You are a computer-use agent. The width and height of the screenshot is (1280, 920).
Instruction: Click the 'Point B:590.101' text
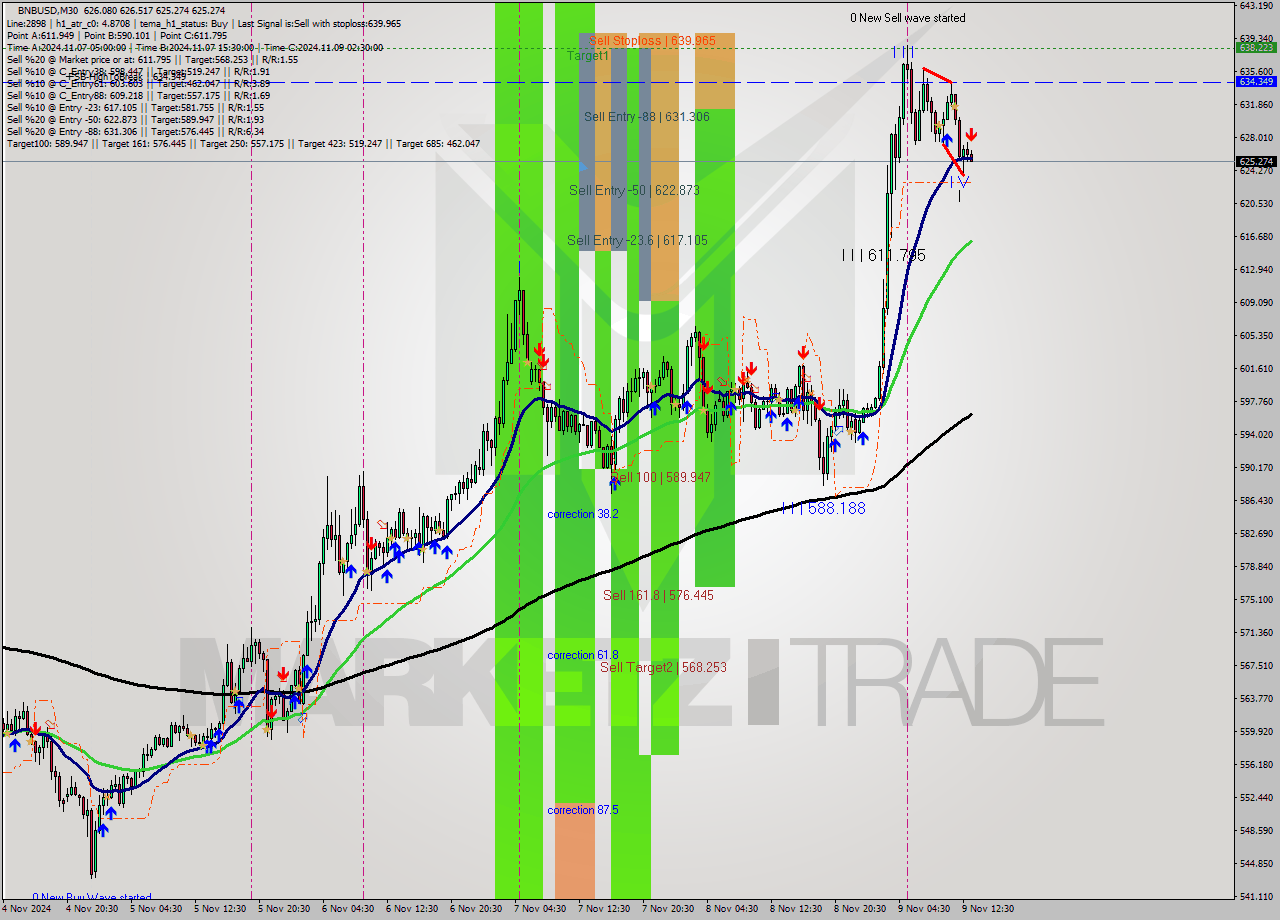119,35
